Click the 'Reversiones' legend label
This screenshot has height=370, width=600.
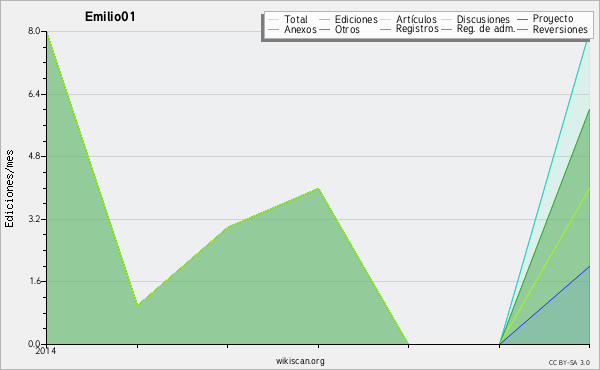pyautogui.click(x=560, y=29)
